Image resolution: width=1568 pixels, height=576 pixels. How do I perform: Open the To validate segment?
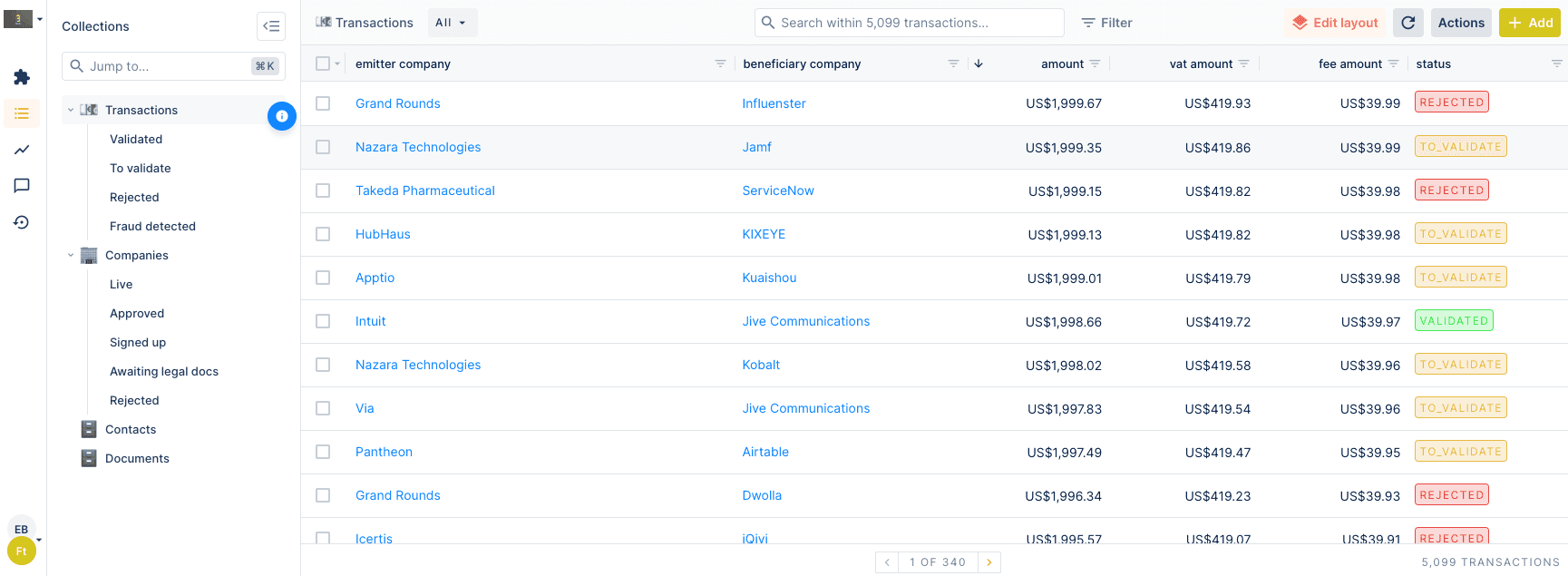[x=141, y=168]
